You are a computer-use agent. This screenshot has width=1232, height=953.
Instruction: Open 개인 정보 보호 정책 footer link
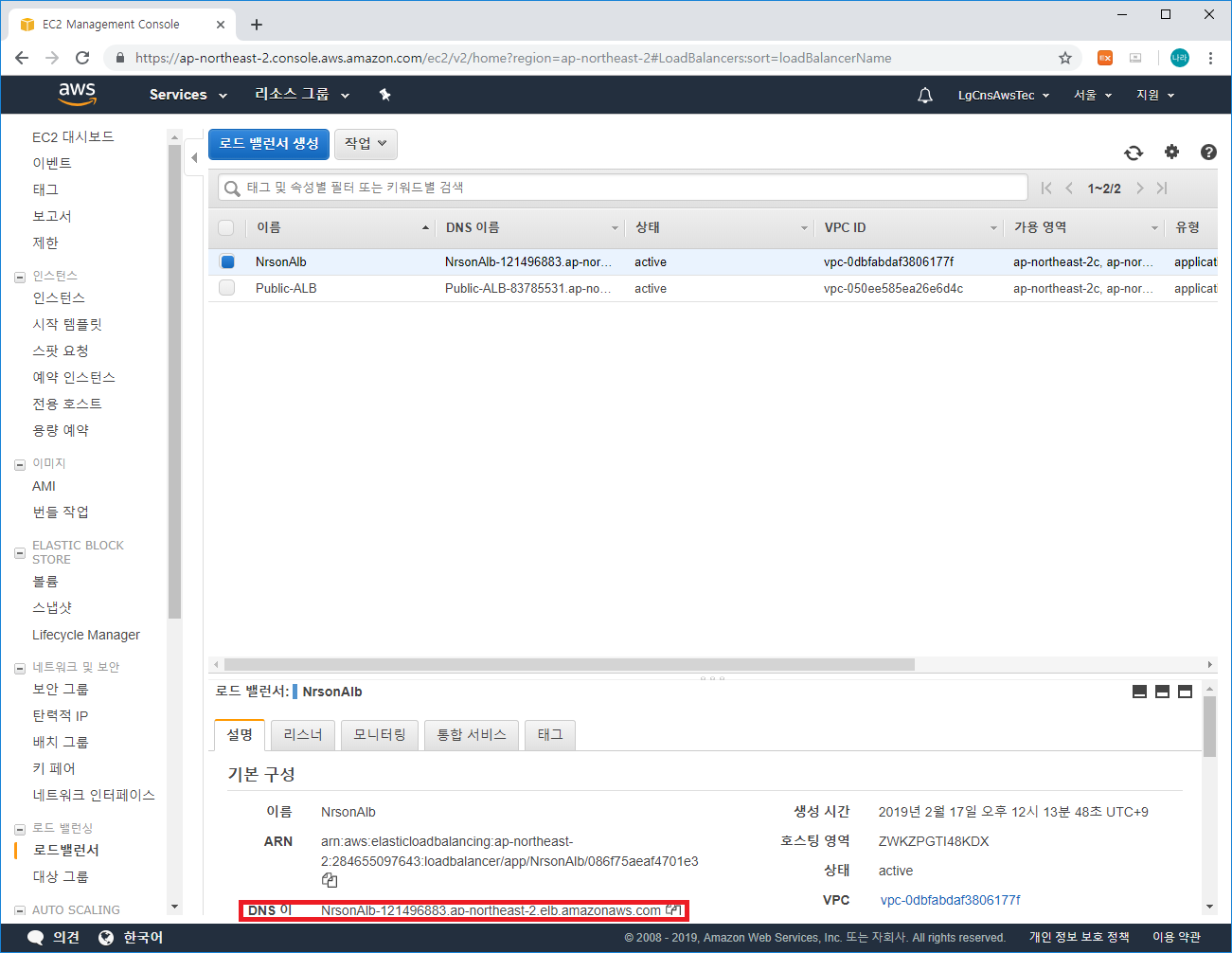pos(1079,937)
